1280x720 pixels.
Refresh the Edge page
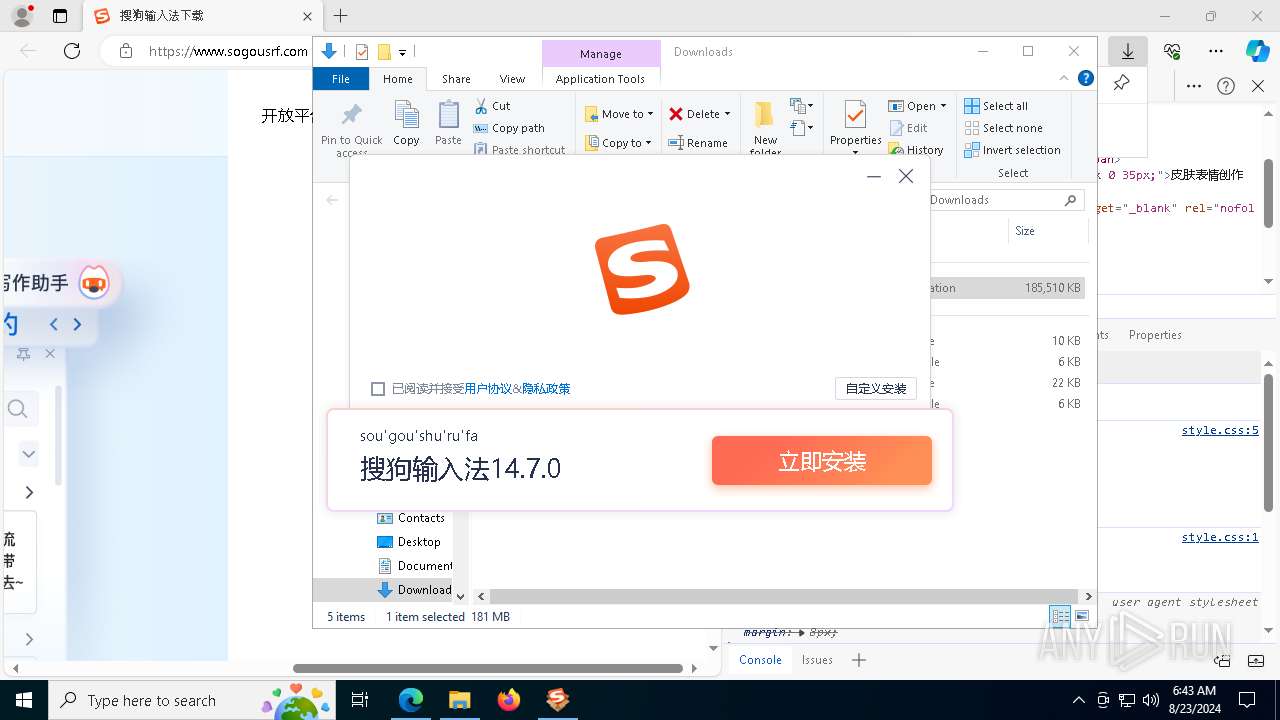(x=72, y=51)
